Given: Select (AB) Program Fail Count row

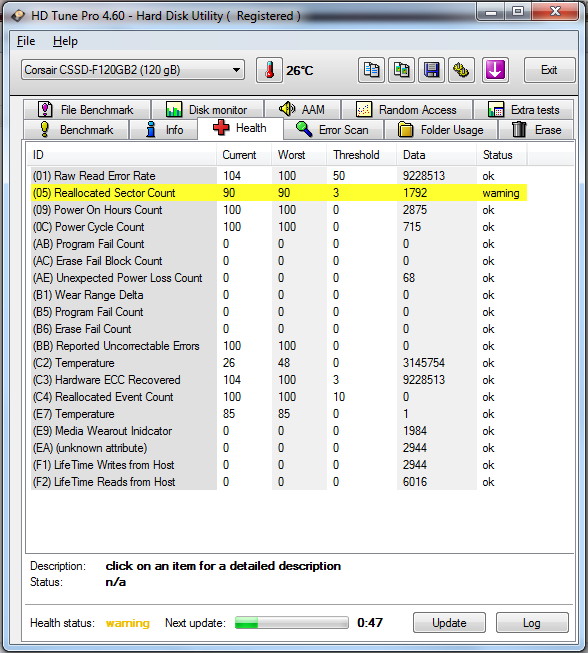Looking at the screenshot, I should point(279,244).
